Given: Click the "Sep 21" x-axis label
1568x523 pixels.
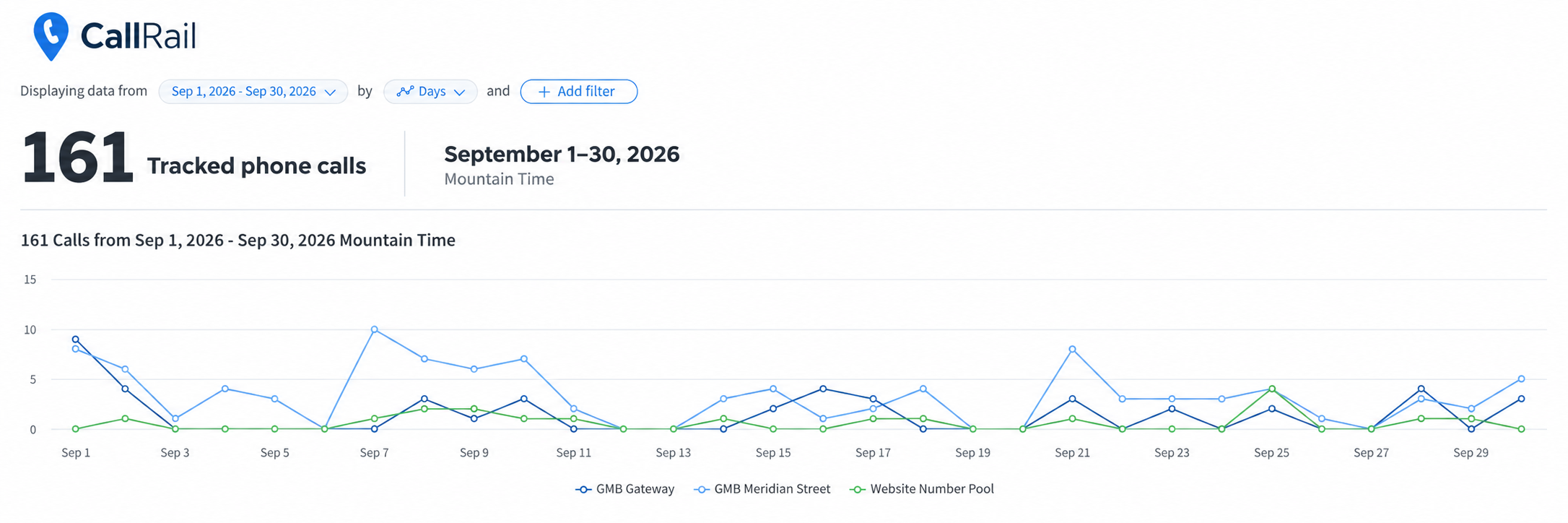Looking at the screenshot, I should pos(1072,453).
